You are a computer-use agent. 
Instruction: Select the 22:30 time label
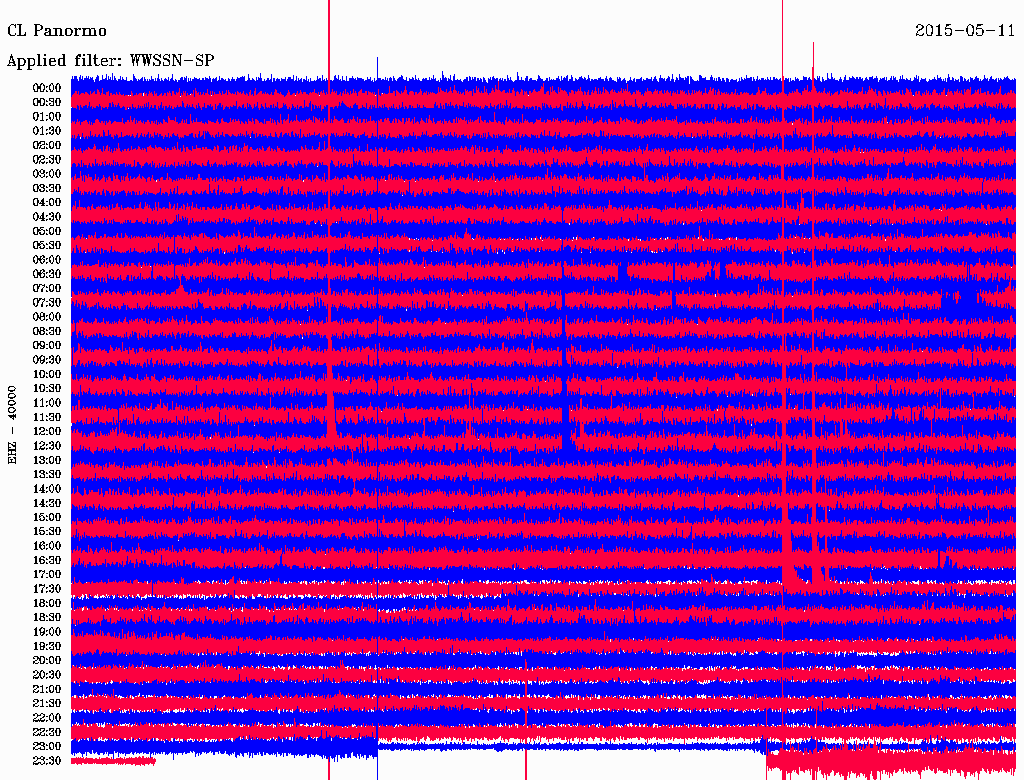coord(47,732)
